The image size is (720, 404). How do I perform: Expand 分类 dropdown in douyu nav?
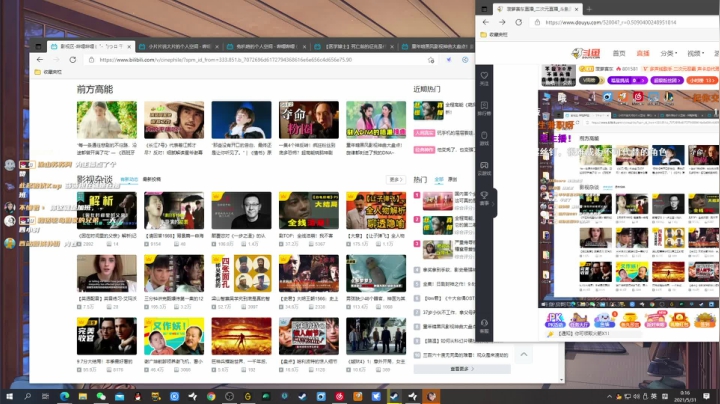[669, 53]
